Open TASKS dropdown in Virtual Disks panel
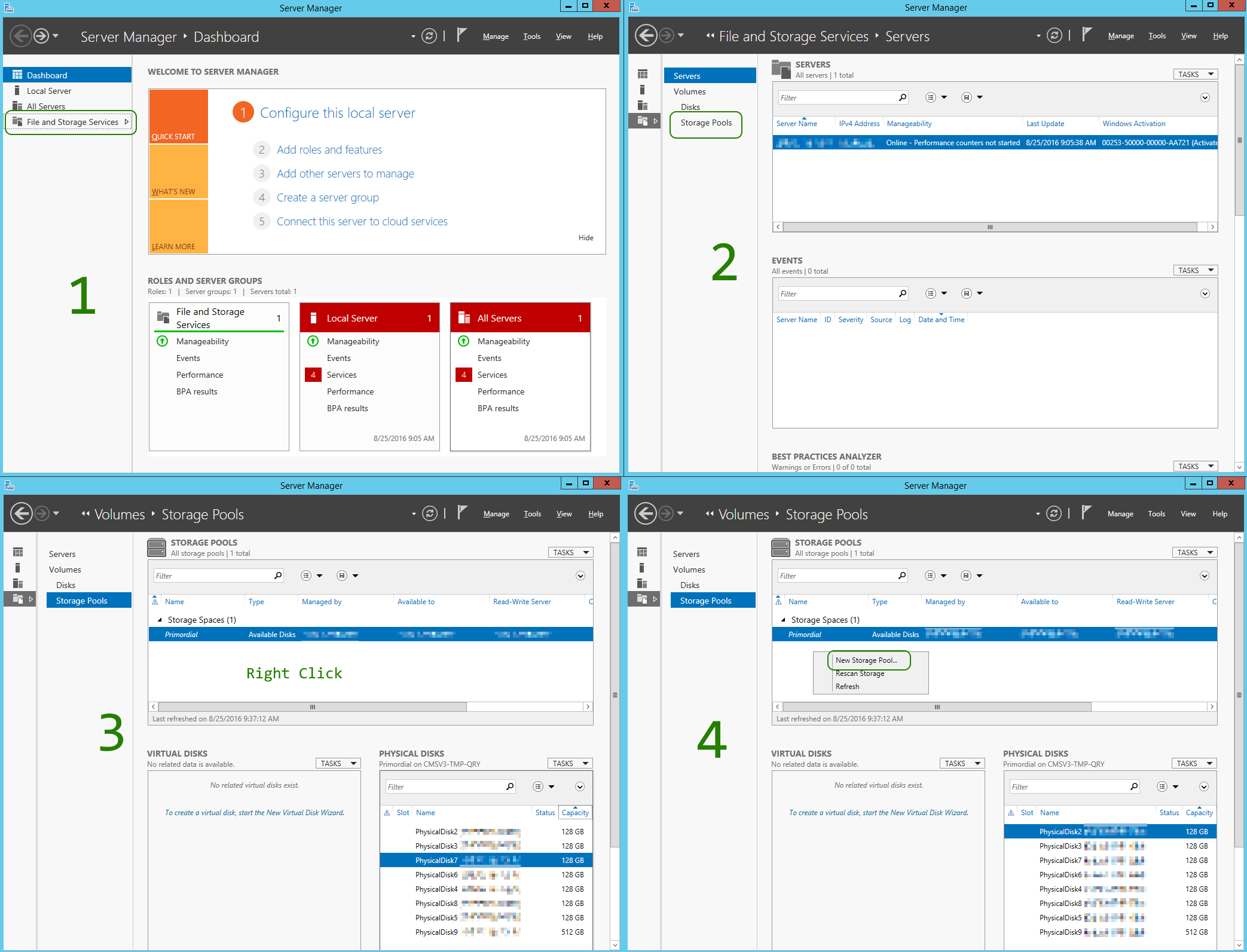 click(338, 763)
